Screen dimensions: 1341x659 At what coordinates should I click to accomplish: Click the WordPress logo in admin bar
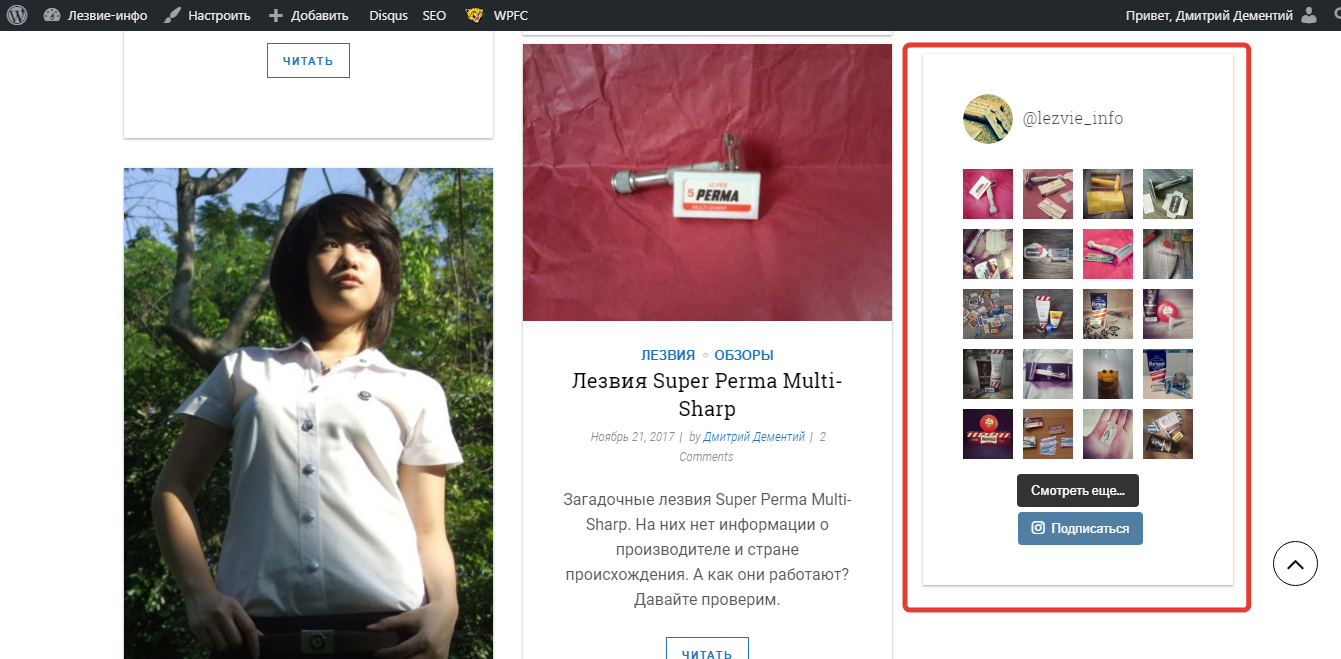pos(18,15)
